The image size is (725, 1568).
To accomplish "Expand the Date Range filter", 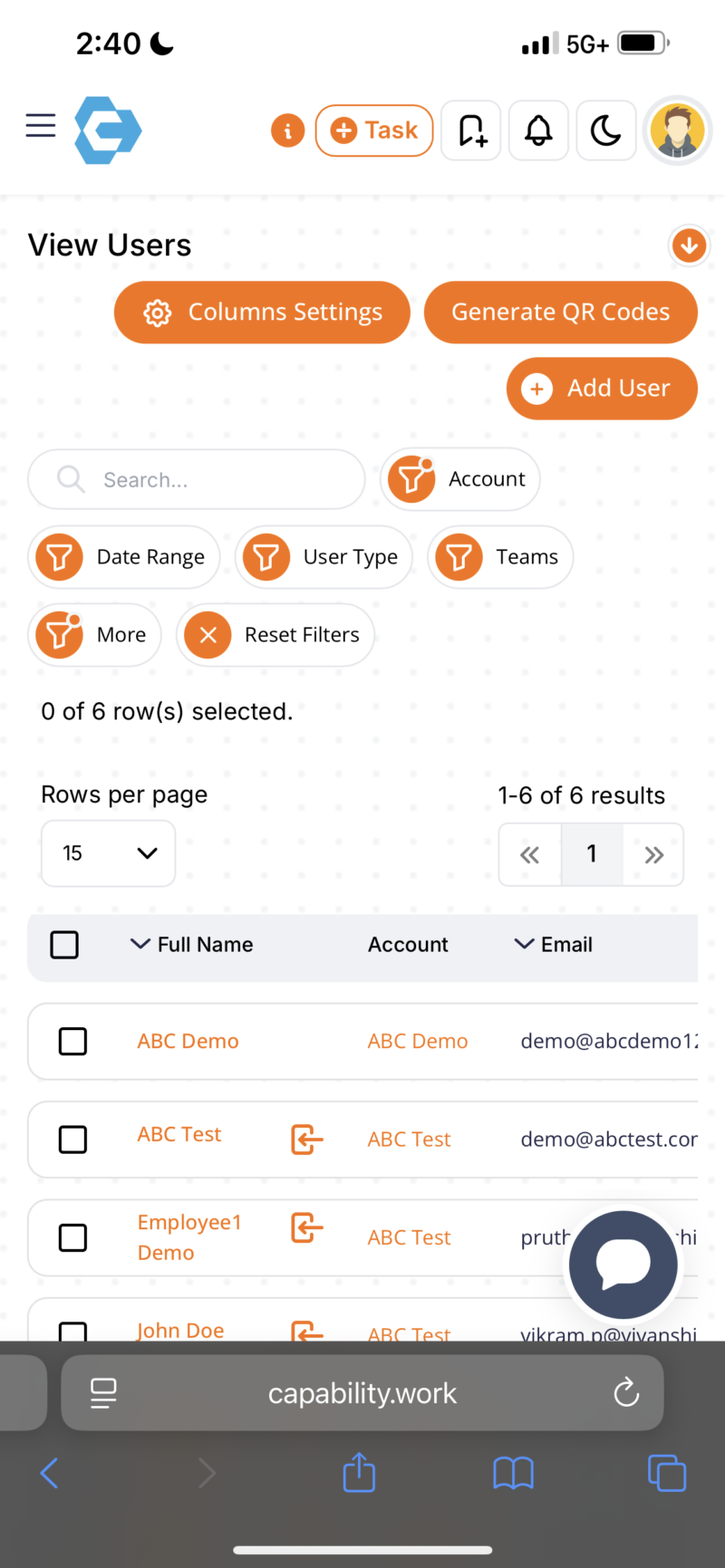I will (124, 557).
